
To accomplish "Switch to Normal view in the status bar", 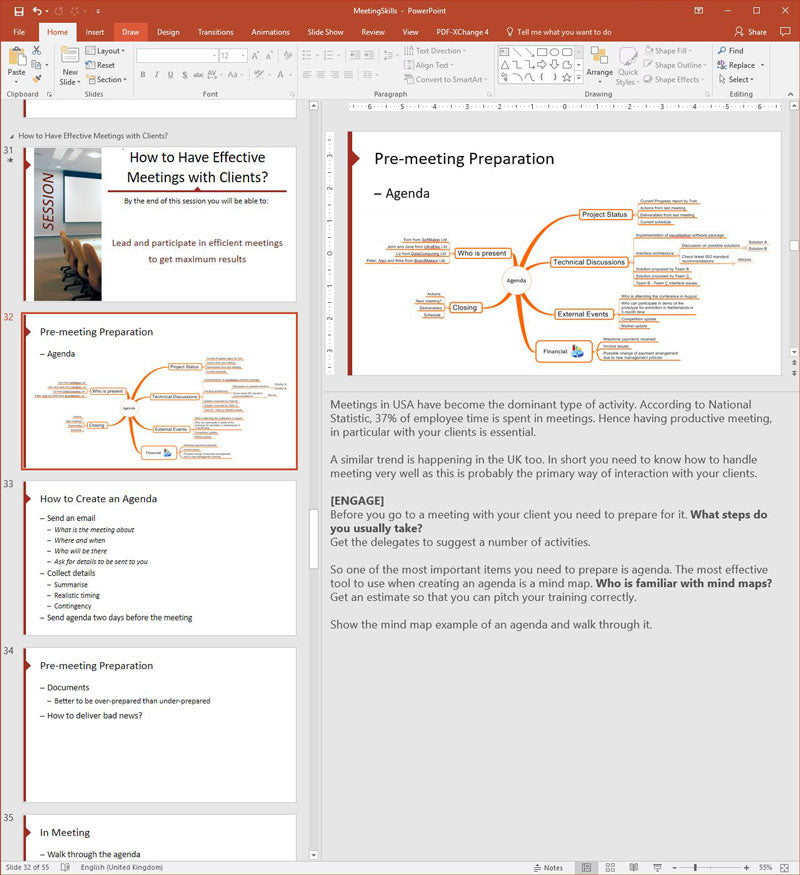I will coord(586,867).
